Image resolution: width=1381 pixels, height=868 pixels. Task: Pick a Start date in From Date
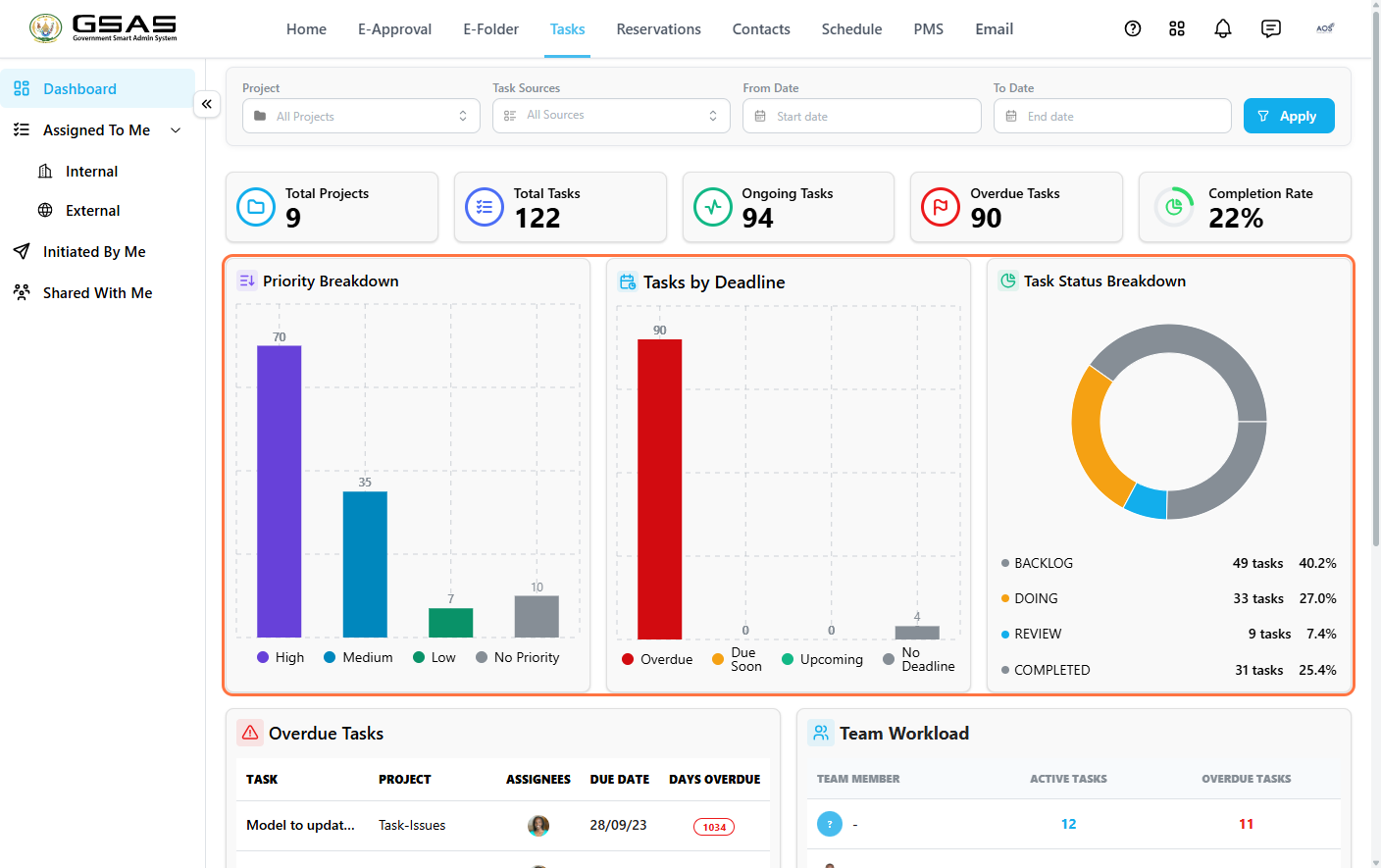click(862, 116)
